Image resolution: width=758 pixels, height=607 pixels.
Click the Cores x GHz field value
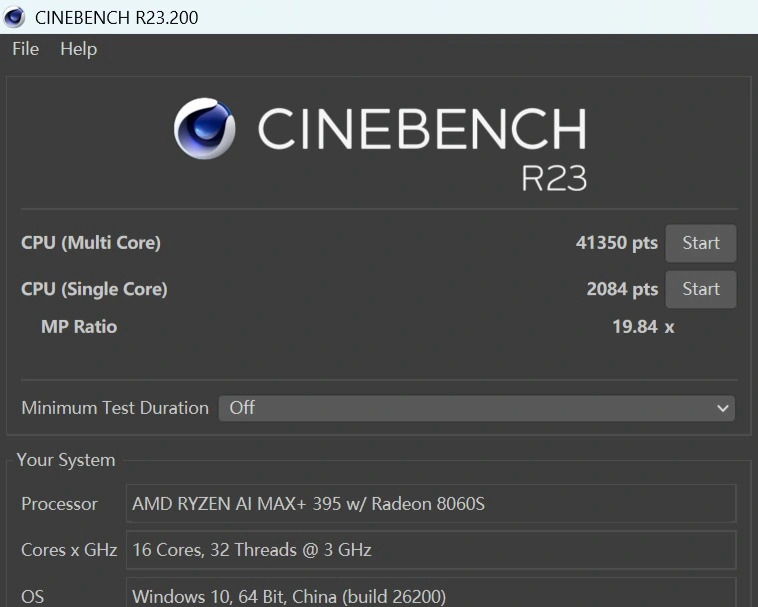pos(431,550)
